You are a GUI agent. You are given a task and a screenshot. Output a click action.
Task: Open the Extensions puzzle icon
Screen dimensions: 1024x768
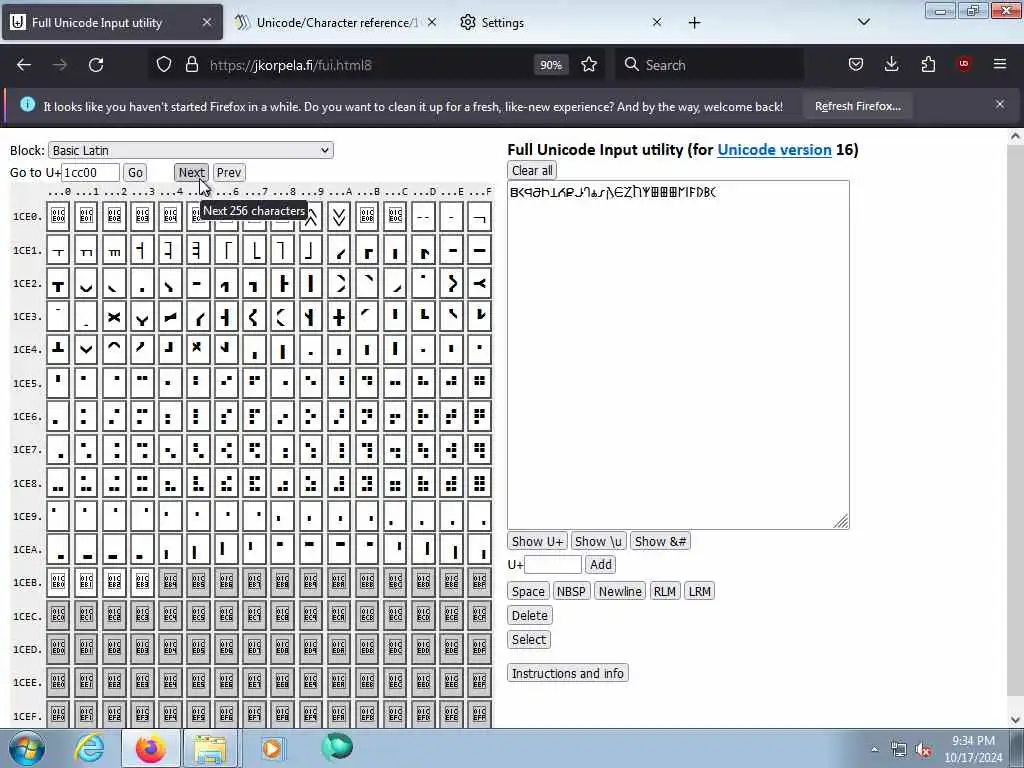pyautogui.click(x=928, y=64)
